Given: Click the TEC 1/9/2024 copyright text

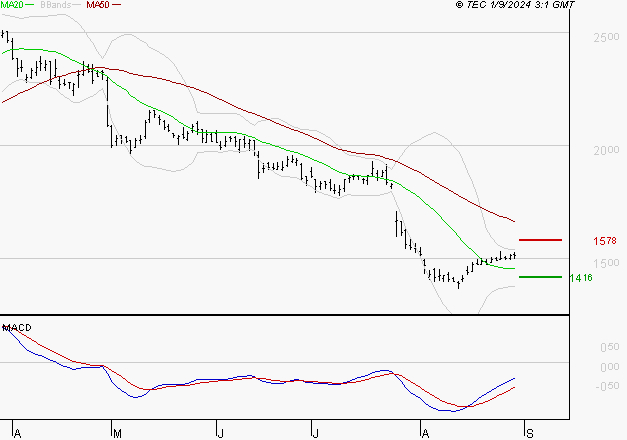Looking at the screenshot, I should [x=515, y=4].
